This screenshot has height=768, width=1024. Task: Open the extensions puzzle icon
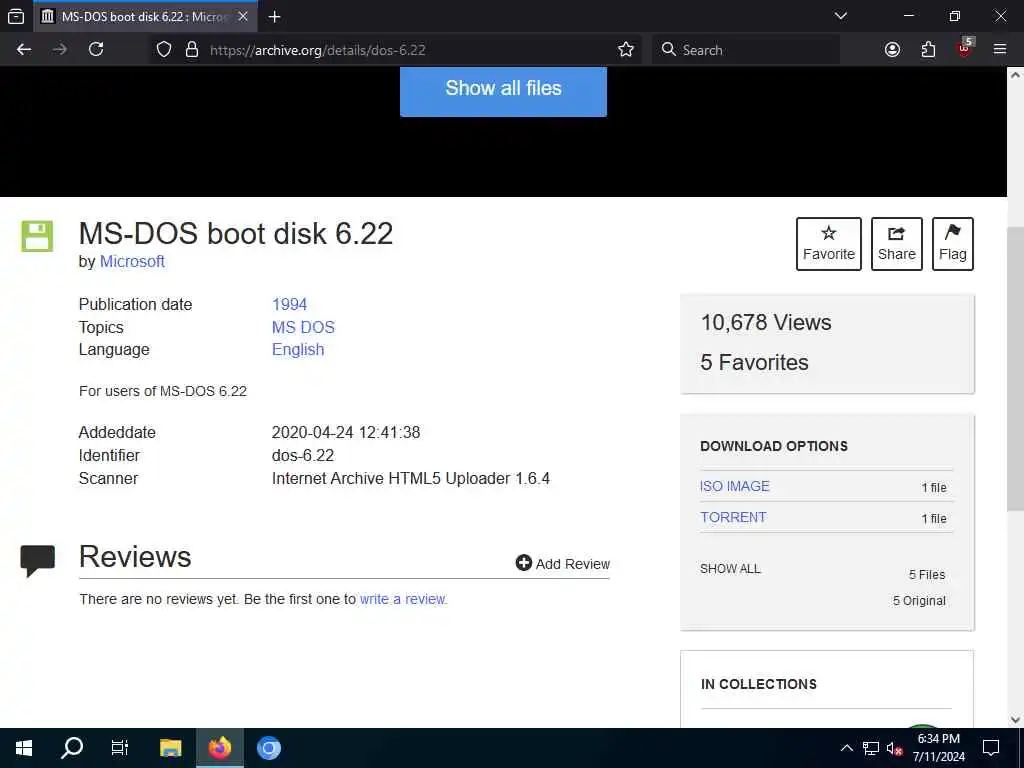(x=928, y=50)
